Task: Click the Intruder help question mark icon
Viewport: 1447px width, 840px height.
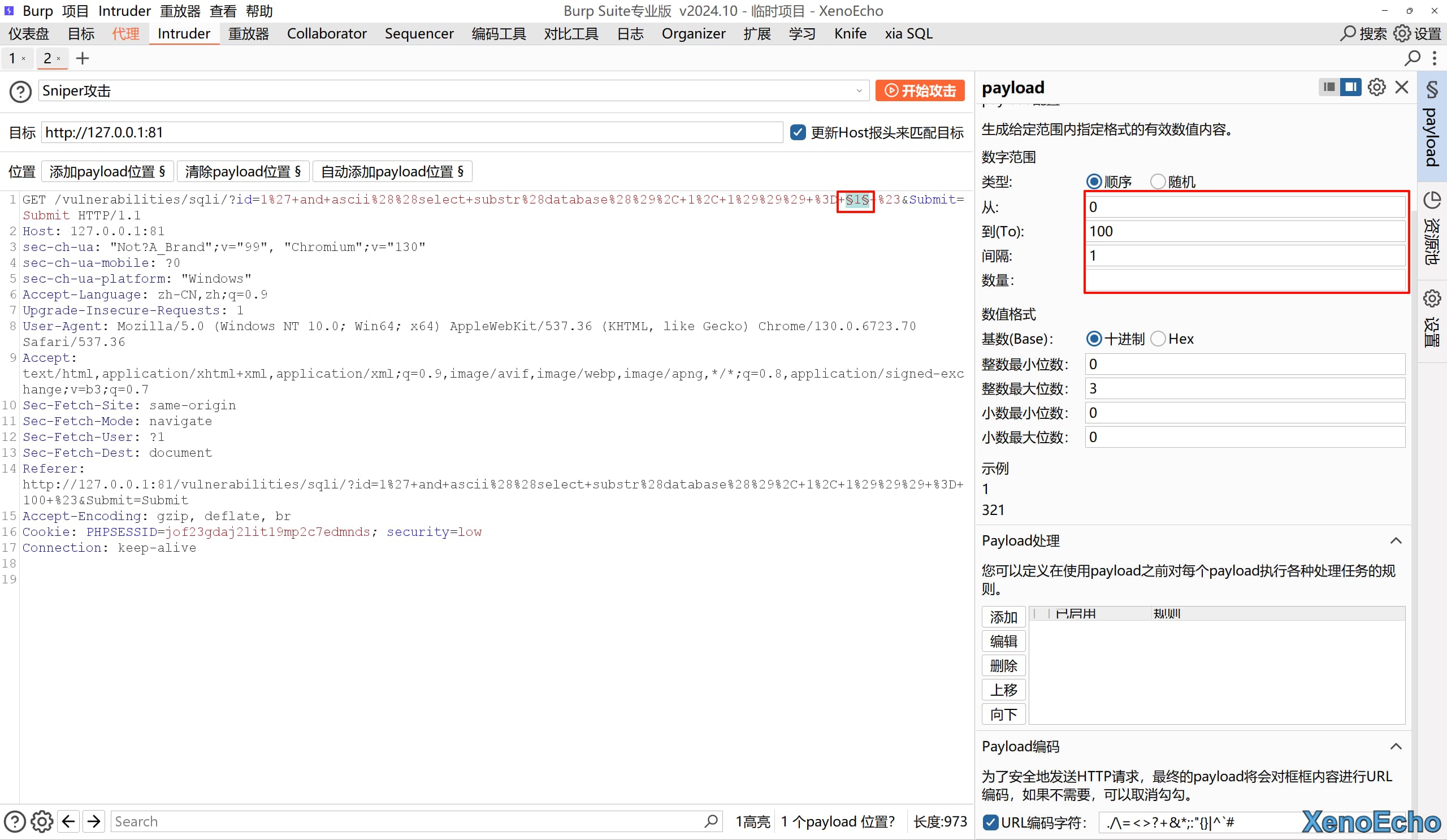Action: pyautogui.click(x=21, y=91)
